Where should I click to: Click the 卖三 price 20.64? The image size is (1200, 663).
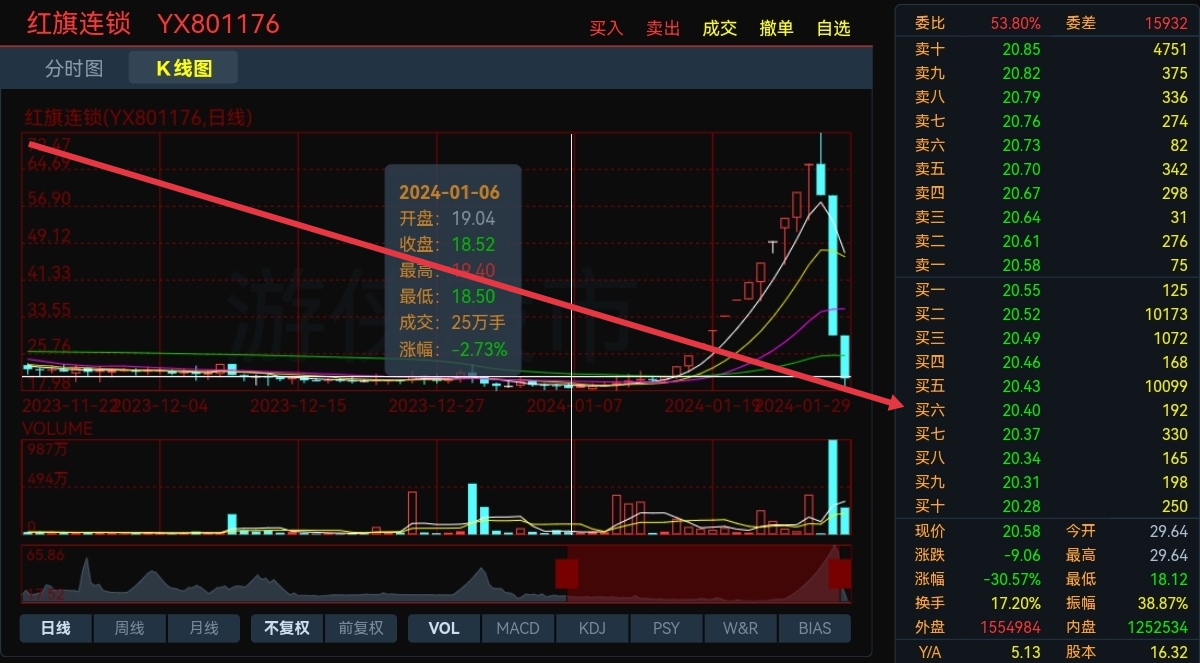pyautogui.click(x=1021, y=217)
